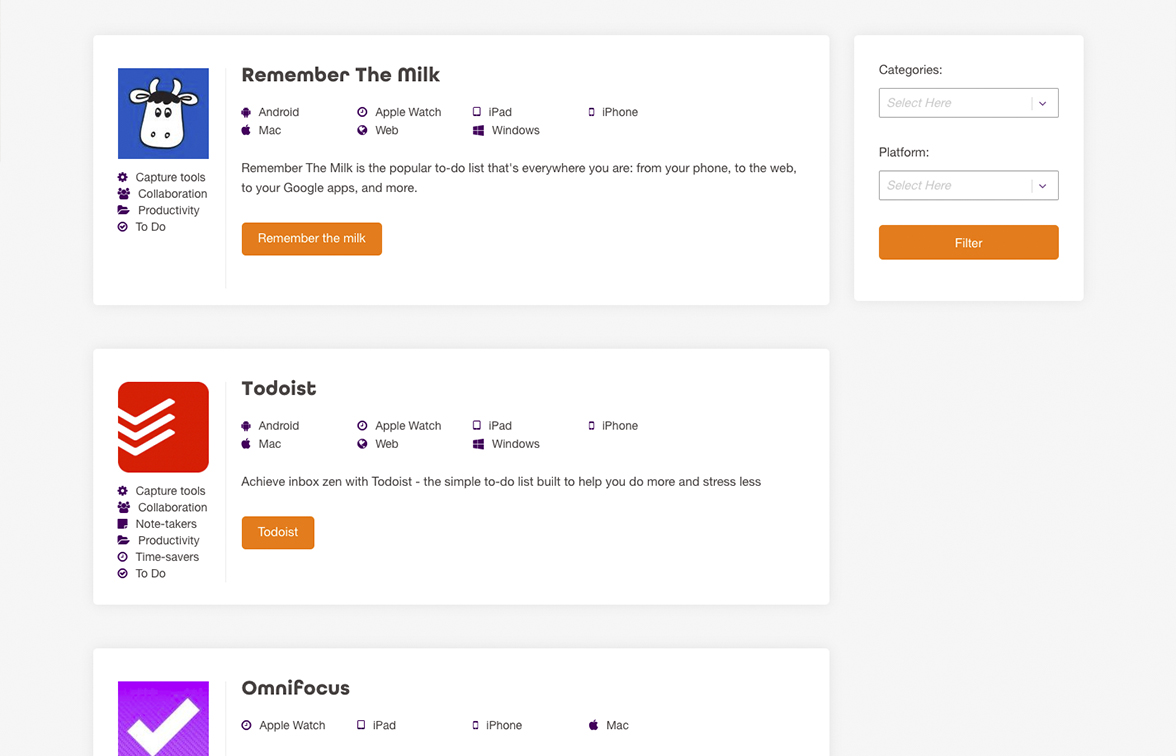1176x756 pixels.
Task: Click the orange Todoist button
Action: [x=278, y=532]
